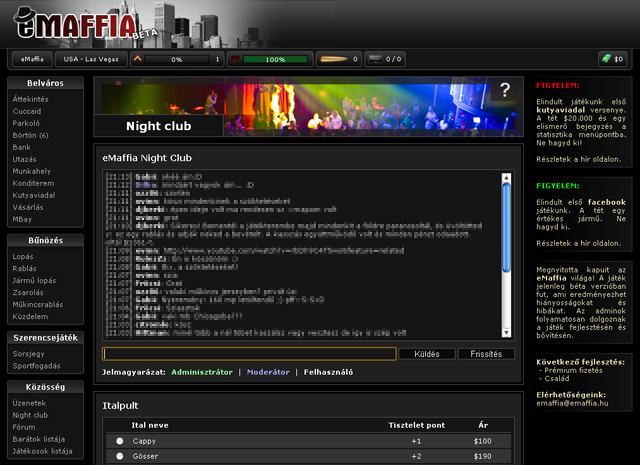Click the USA - Las Vegas location button
The width and height of the screenshot is (640, 465).
coord(89,59)
